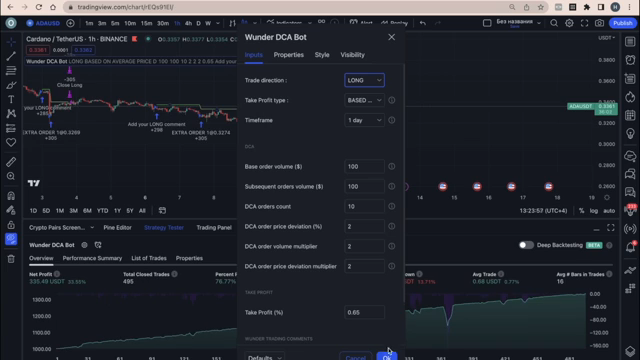Open the ideas lightbulb panel
Screen dimensions: 640x360
(x=630, y=133)
